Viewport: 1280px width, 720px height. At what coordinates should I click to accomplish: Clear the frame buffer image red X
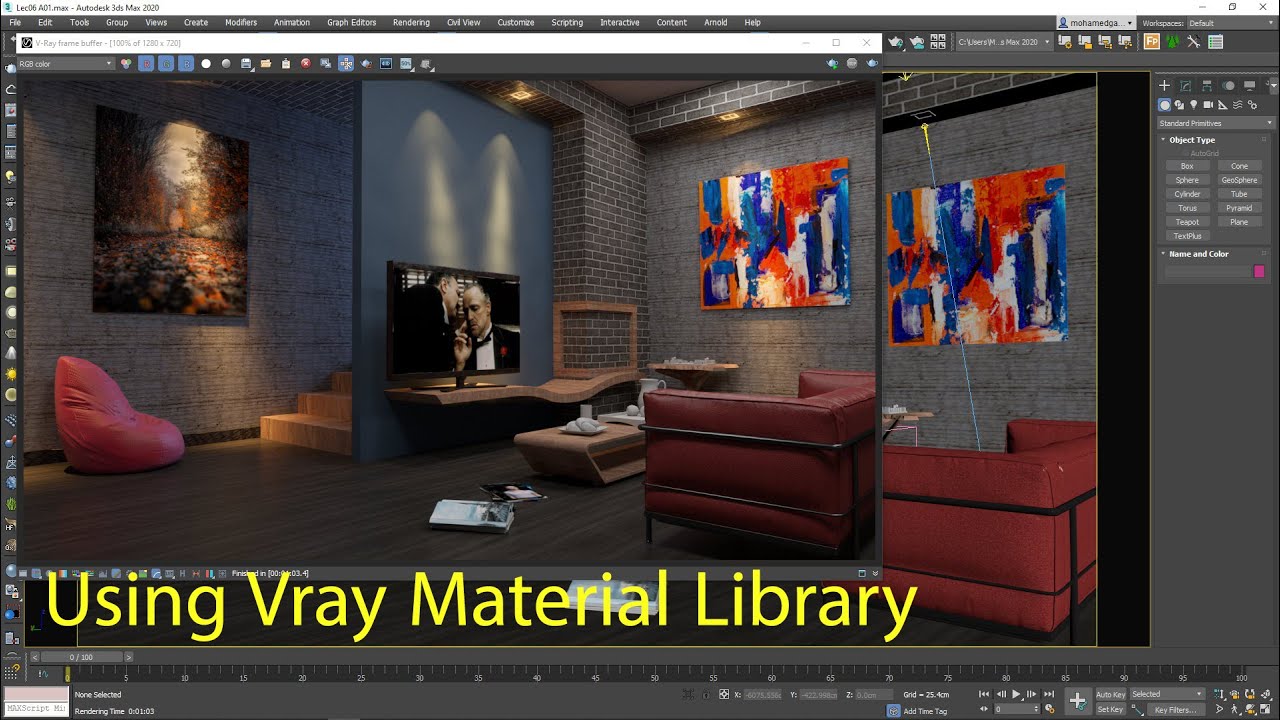(x=306, y=64)
